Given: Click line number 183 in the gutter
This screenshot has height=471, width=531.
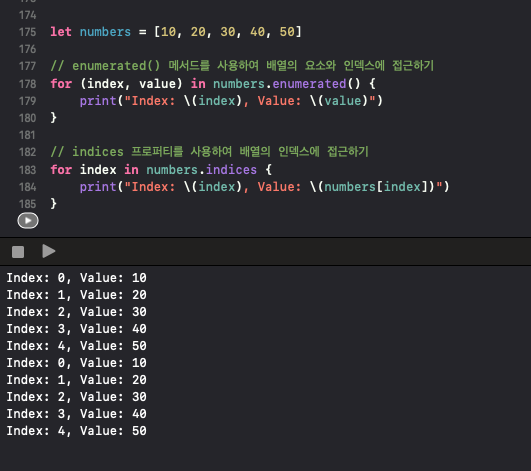Looking at the screenshot, I should (27, 170).
